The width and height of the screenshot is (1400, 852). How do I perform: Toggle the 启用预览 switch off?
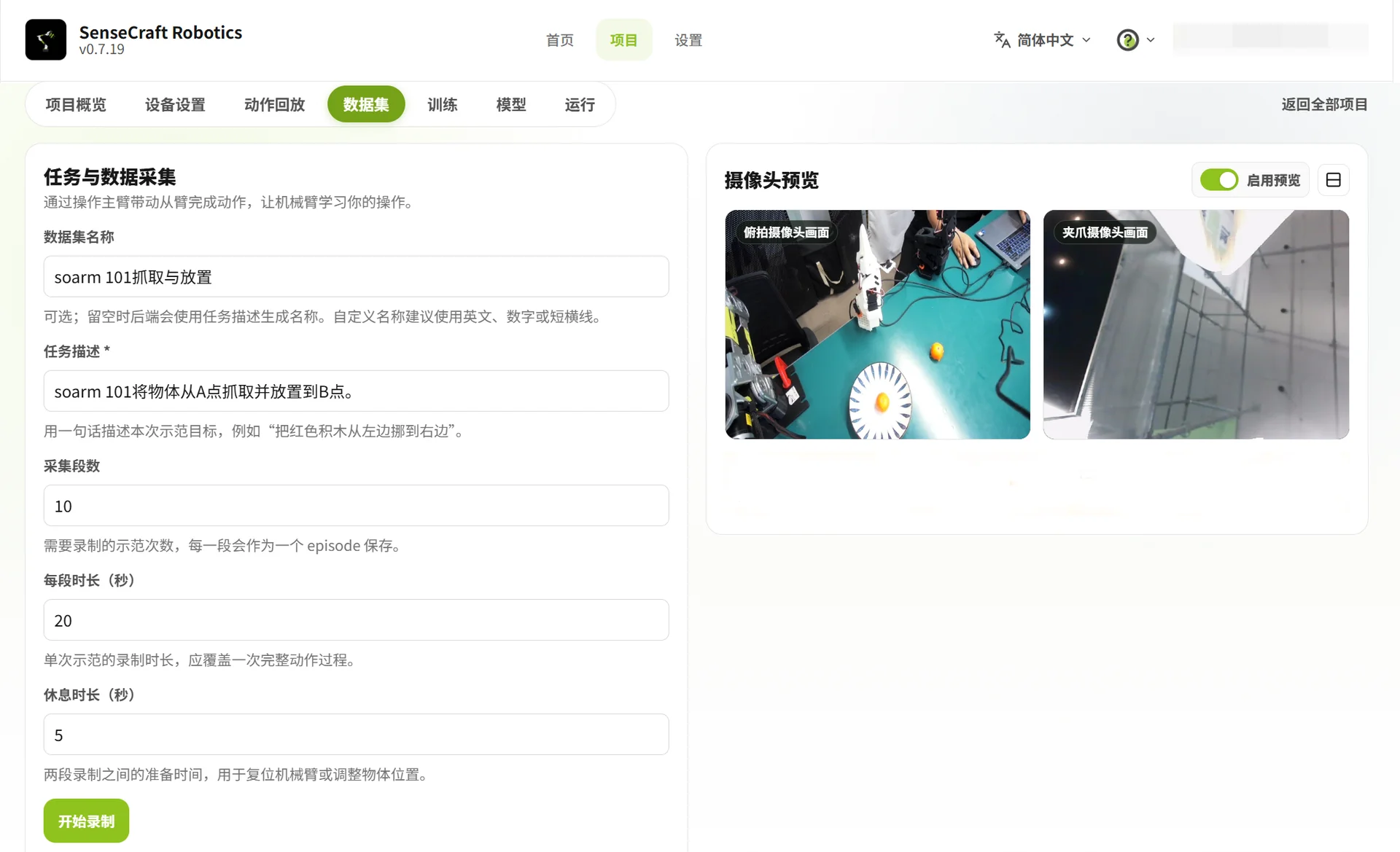(1218, 180)
